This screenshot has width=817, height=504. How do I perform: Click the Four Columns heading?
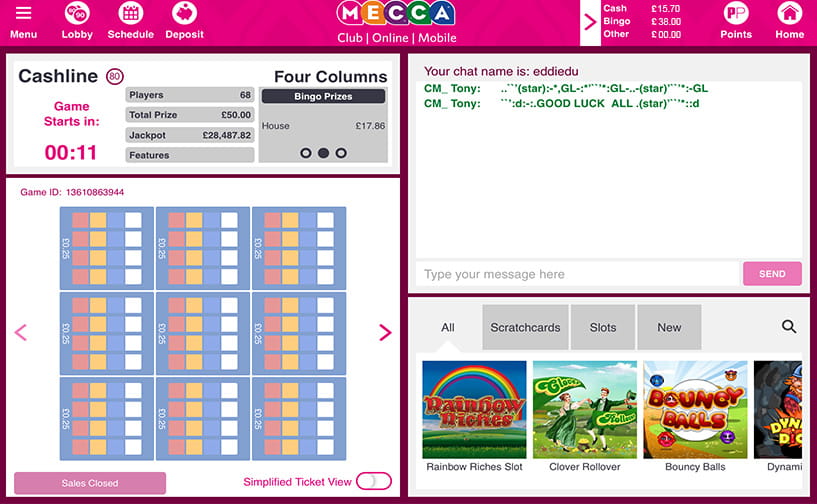330,77
